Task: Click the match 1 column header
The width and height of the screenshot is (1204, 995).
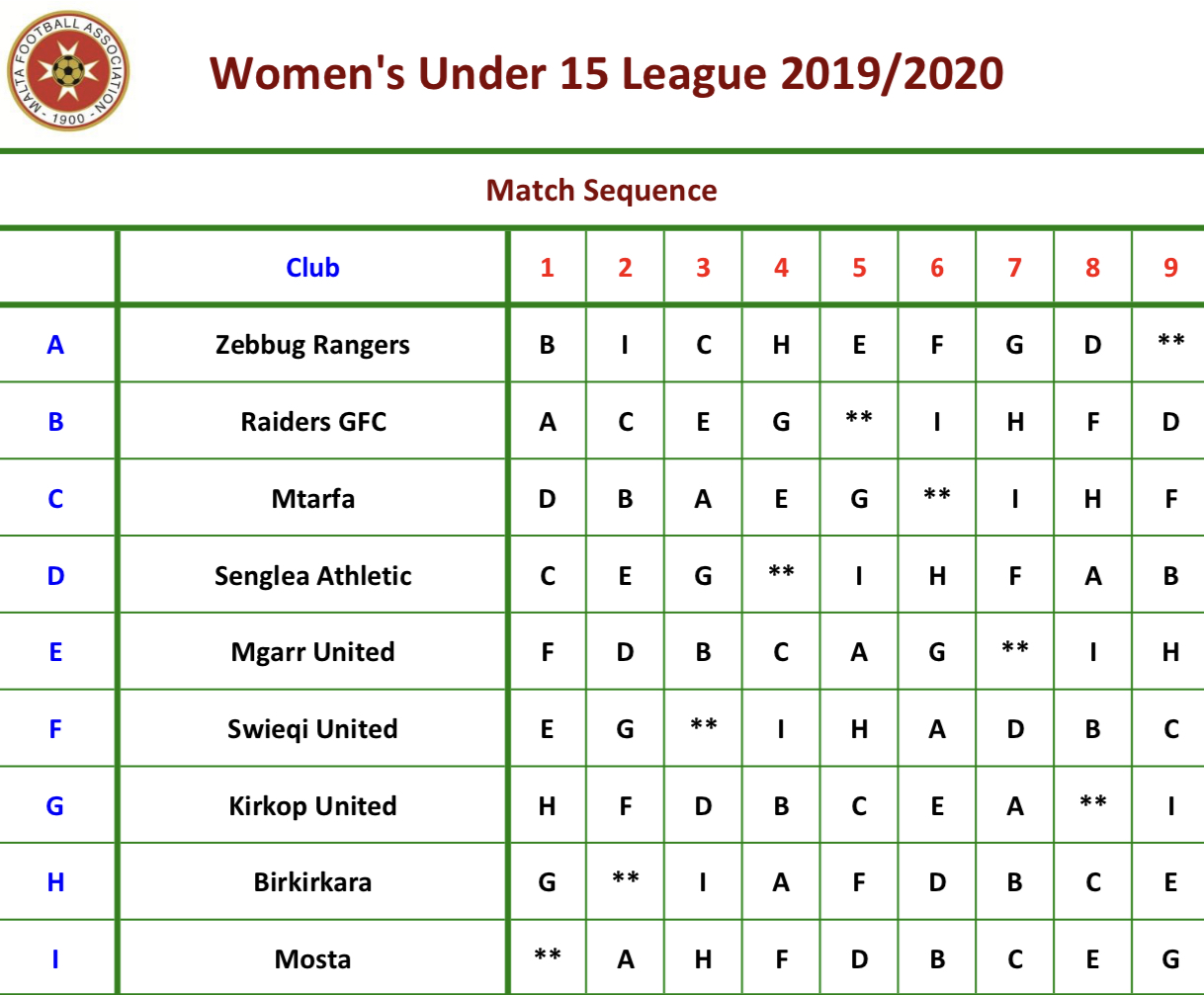Action: 547,268
